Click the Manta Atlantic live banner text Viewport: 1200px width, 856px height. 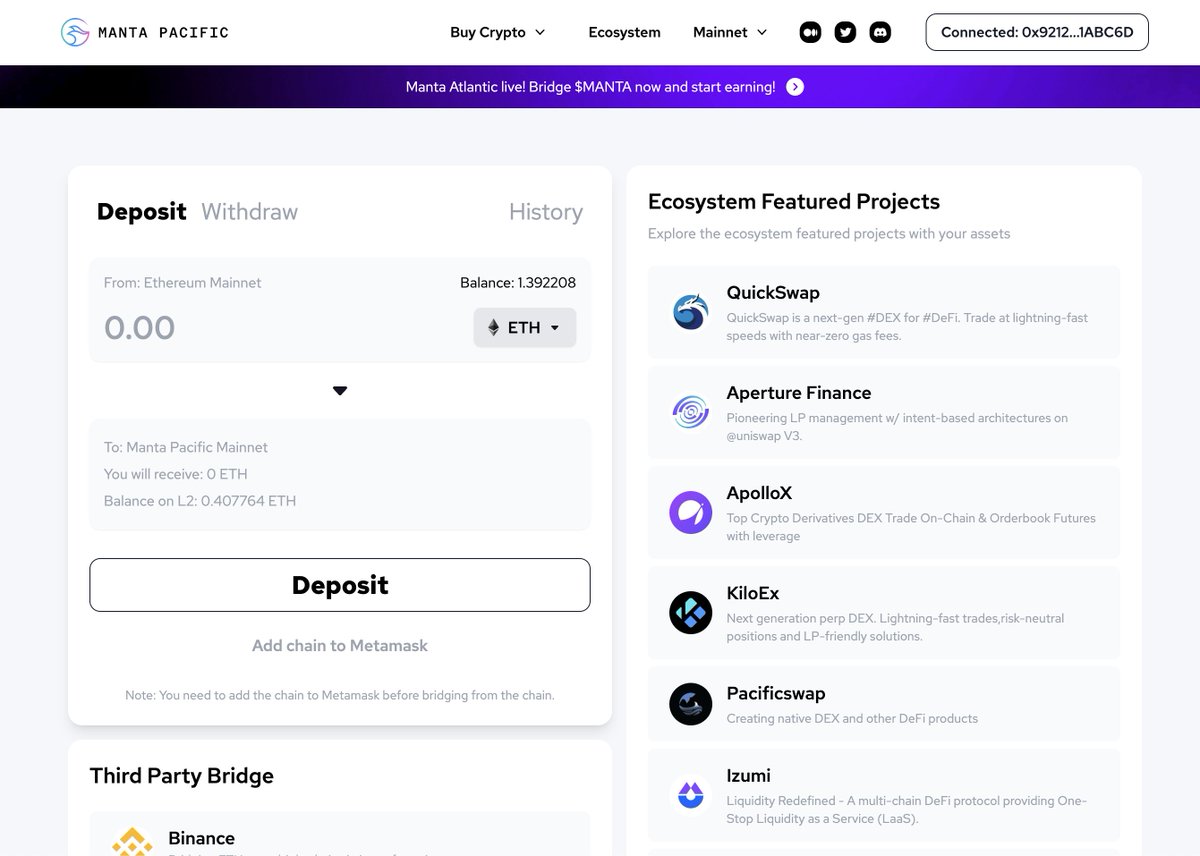coord(590,87)
